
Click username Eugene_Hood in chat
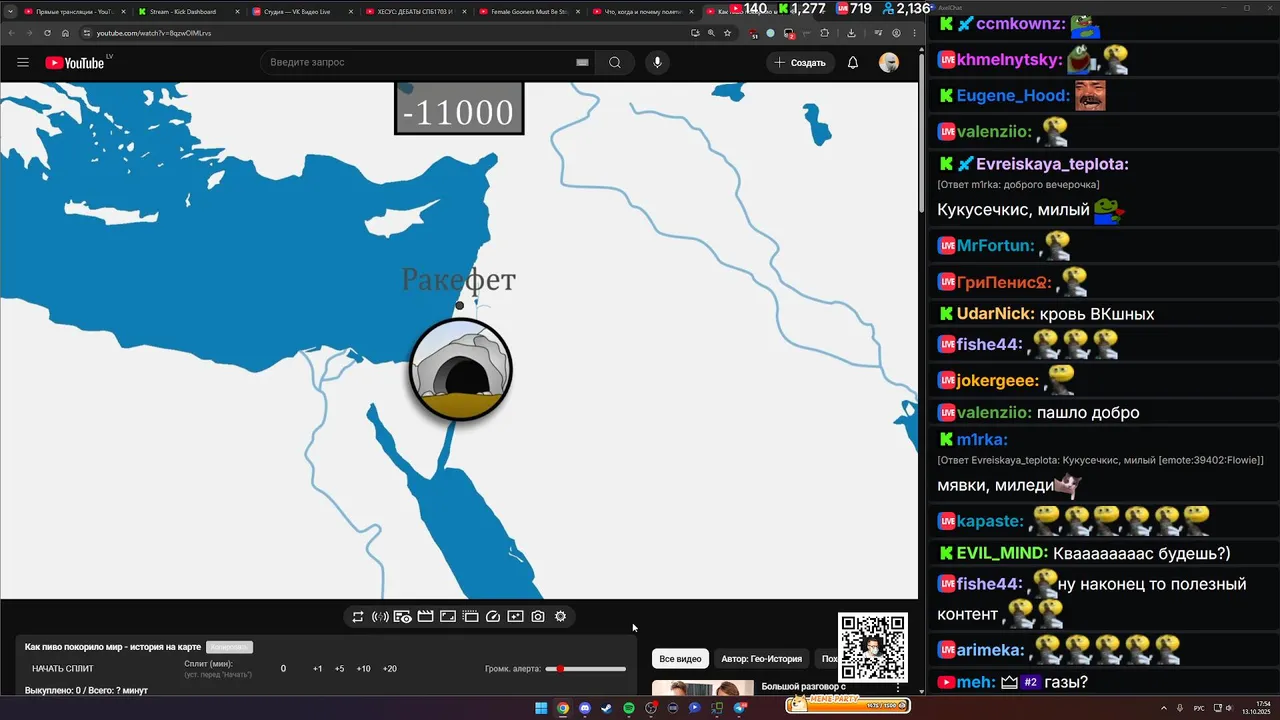point(1013,96)
